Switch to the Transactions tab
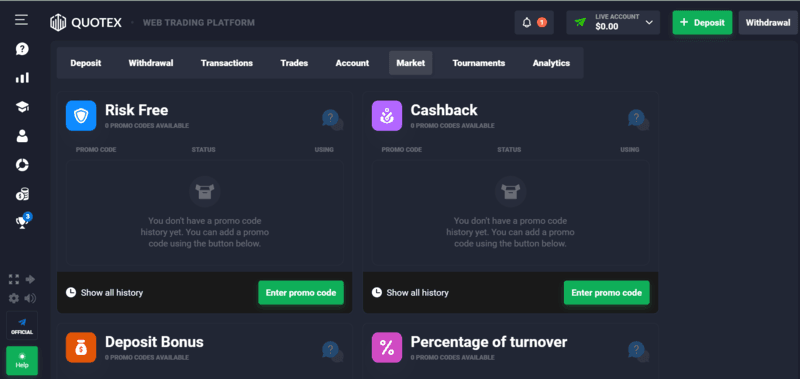800x379 pixels. [227, 63]
